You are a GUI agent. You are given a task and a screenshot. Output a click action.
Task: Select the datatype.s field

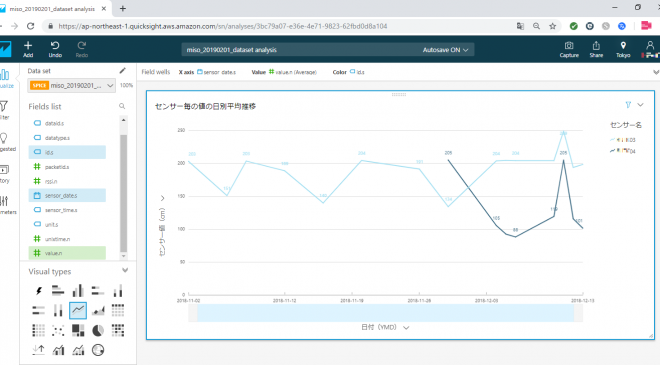(67, 138)
